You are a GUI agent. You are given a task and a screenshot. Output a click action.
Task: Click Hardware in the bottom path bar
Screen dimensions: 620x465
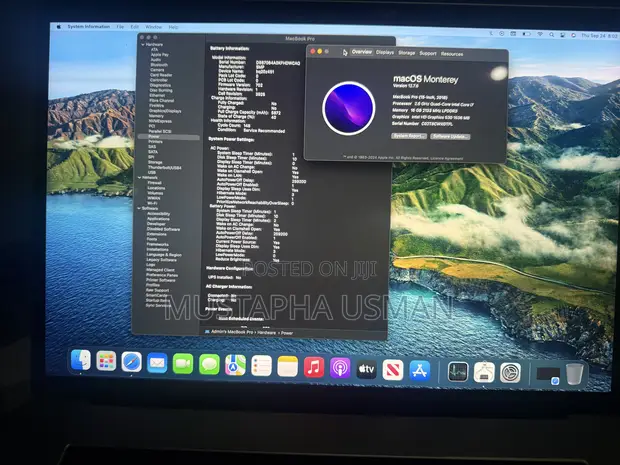click(x=267, y=333)
